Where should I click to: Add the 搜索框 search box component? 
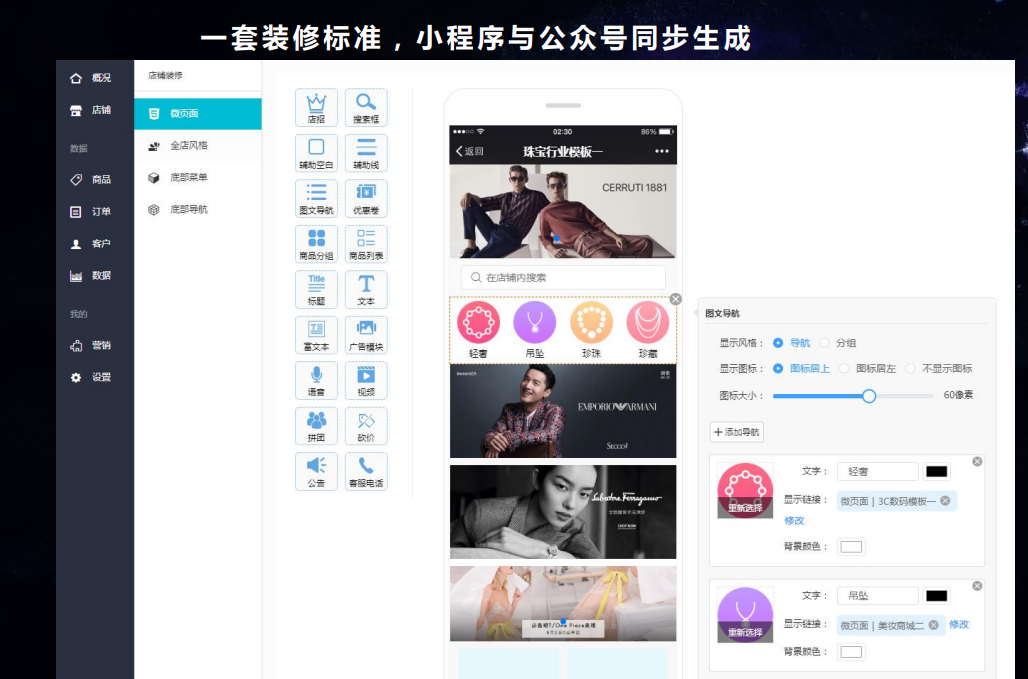pyautogui.click(x=366, y=107)
